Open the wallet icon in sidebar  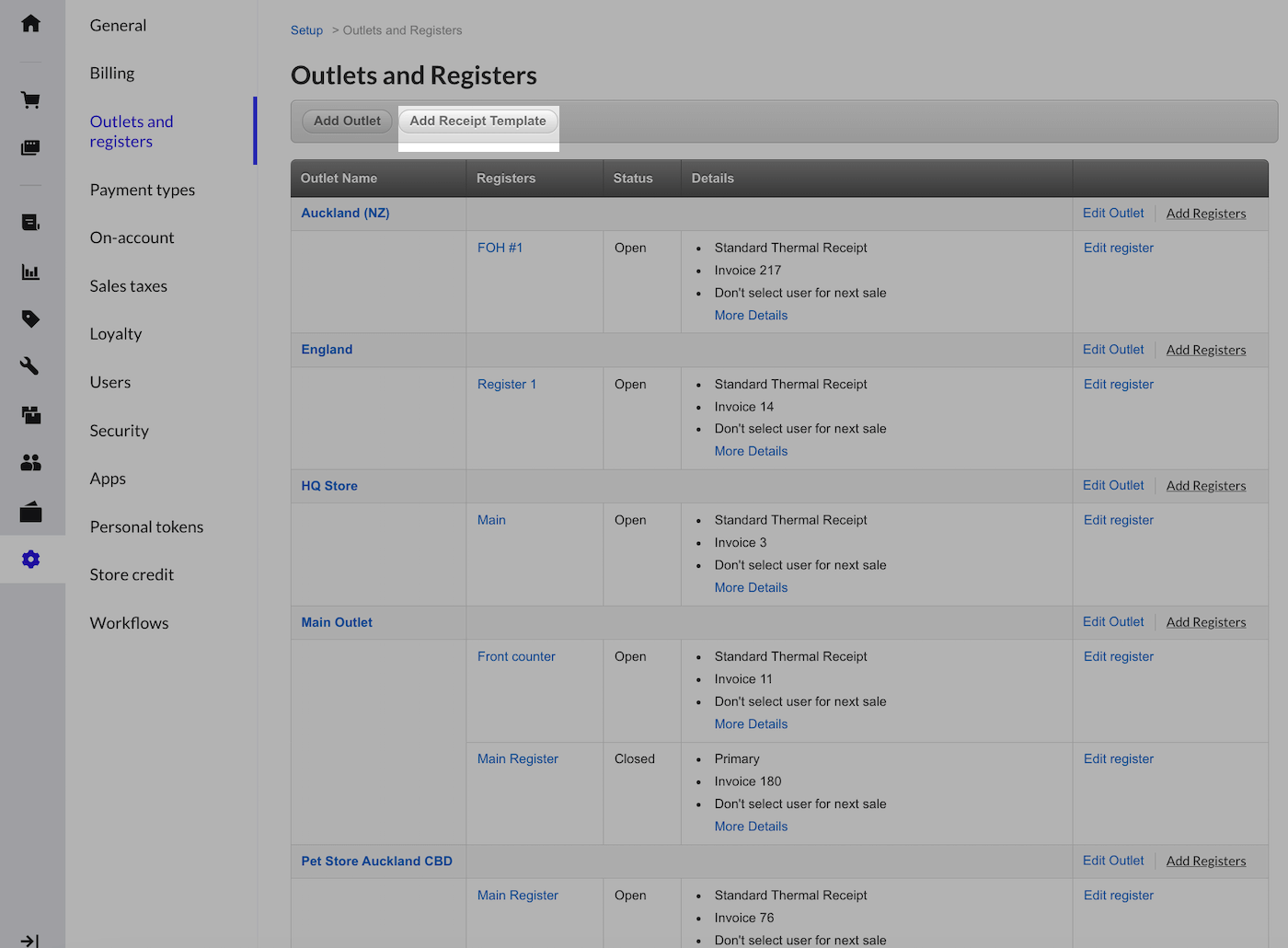pos(30,512)
